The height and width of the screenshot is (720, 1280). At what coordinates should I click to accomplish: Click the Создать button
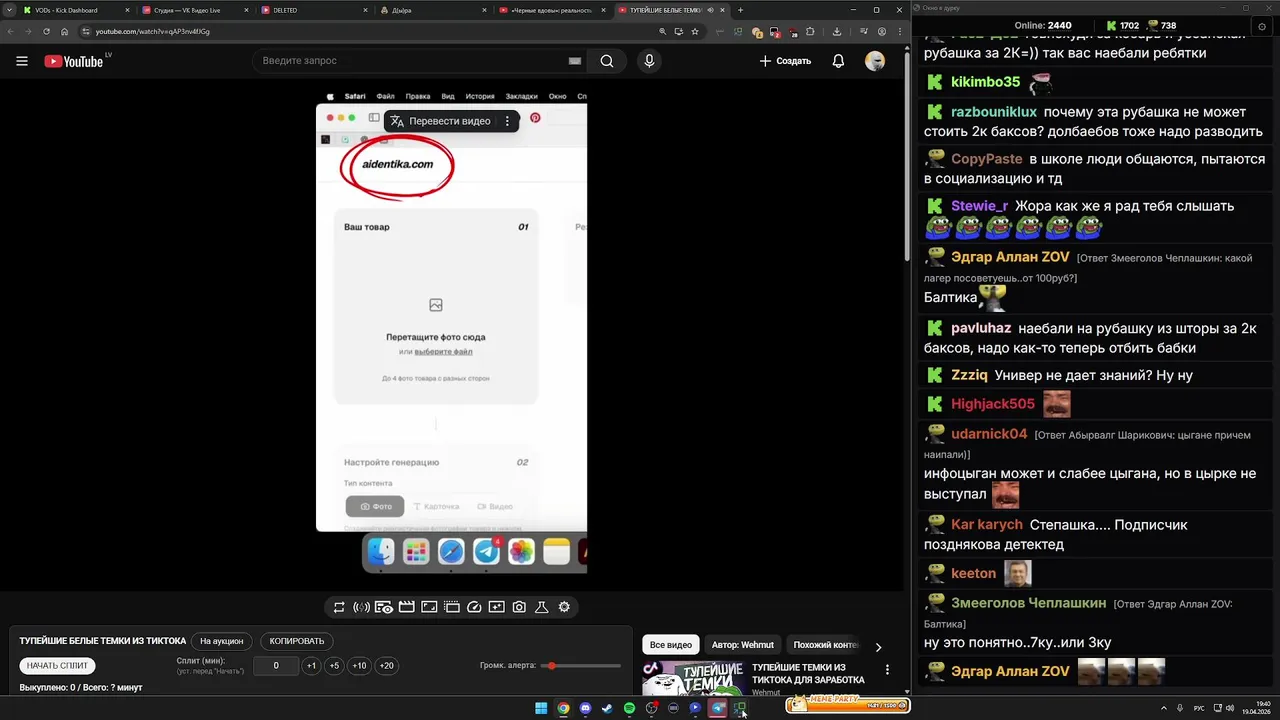tap(785, 61)
